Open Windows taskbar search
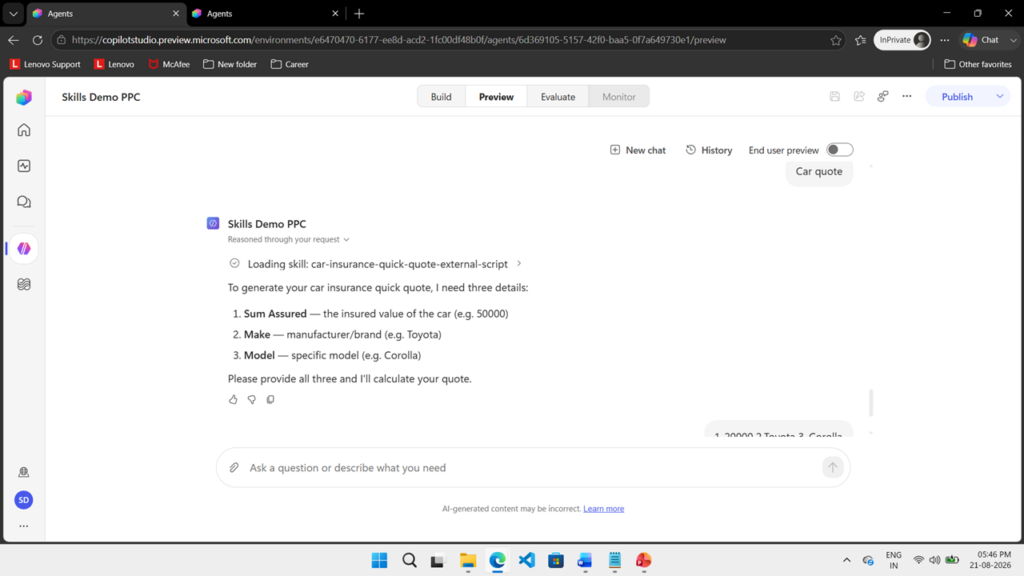 [409, 560]
